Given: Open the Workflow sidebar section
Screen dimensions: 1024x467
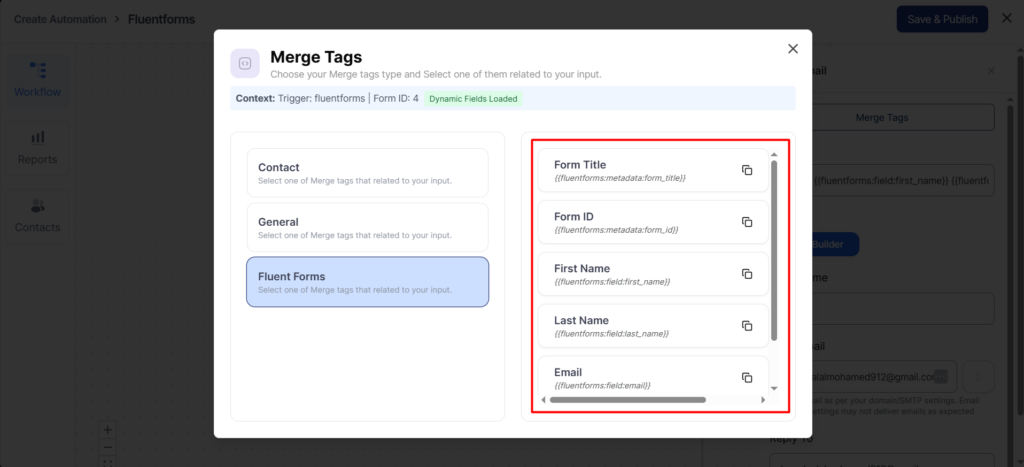Looking at the screenshot, I should 37,79.
